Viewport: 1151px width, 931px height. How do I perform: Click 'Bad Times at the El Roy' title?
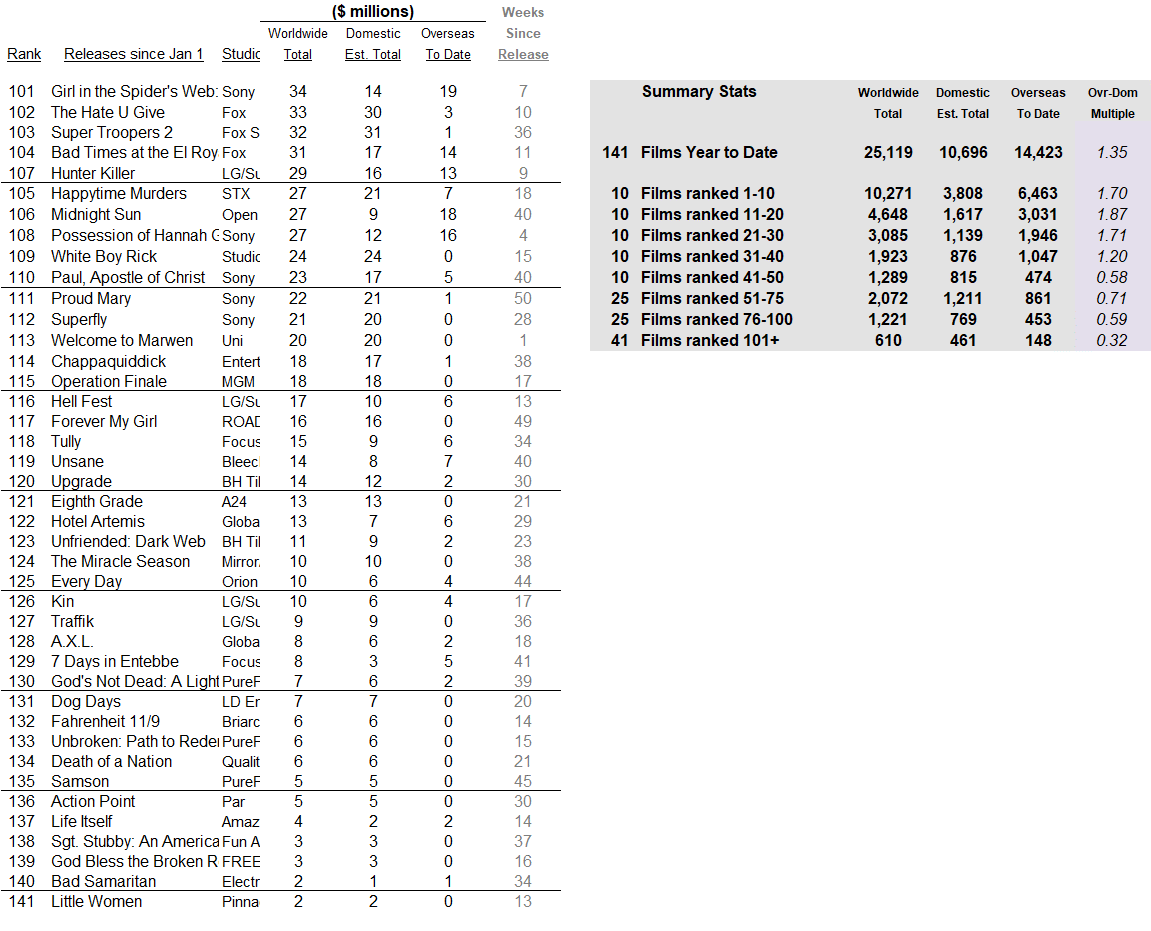click(x=134, y=153)
